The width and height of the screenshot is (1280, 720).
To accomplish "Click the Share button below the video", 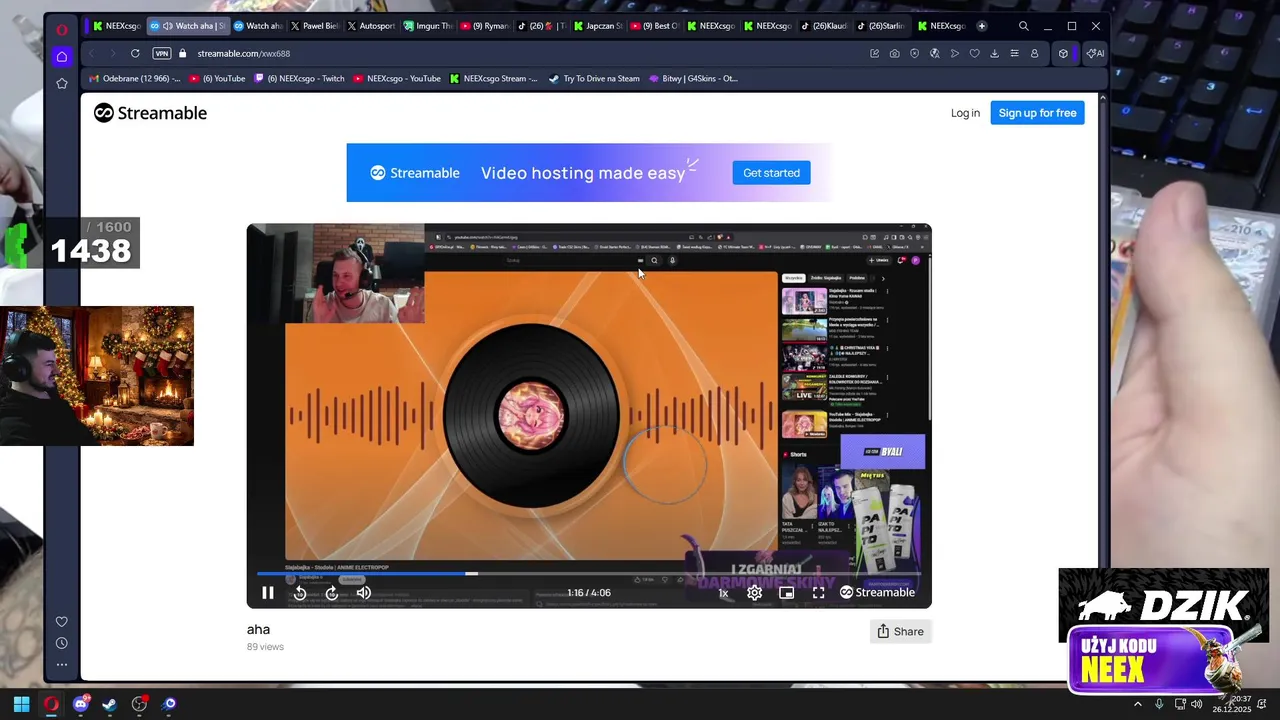I will pos(900,631).
